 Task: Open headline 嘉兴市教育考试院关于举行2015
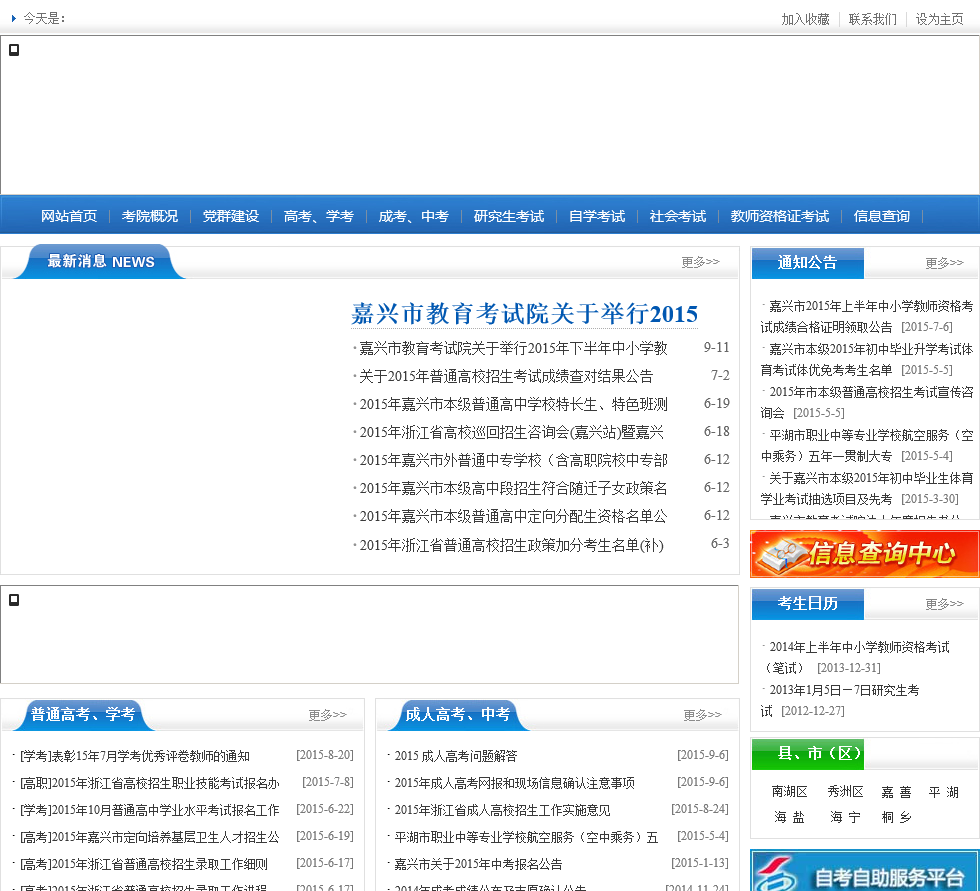coord(524,314)
